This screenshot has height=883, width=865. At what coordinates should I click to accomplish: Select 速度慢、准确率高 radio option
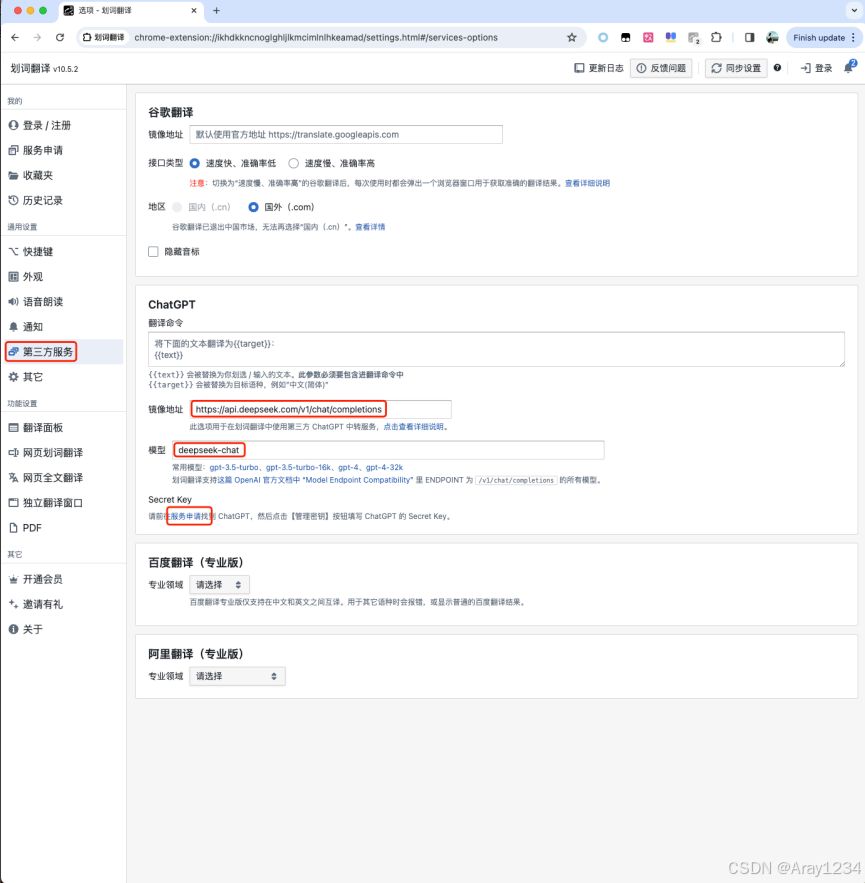tap(293, 163)
